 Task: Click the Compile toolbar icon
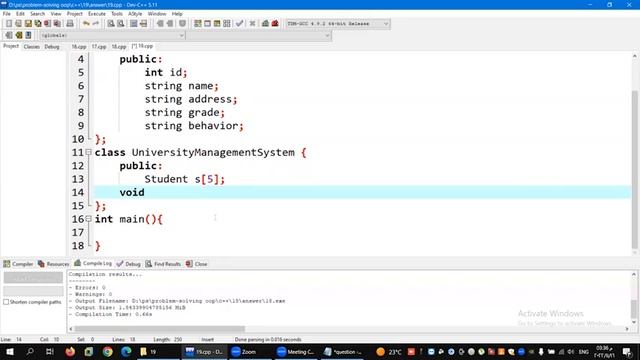pos(198,24)
